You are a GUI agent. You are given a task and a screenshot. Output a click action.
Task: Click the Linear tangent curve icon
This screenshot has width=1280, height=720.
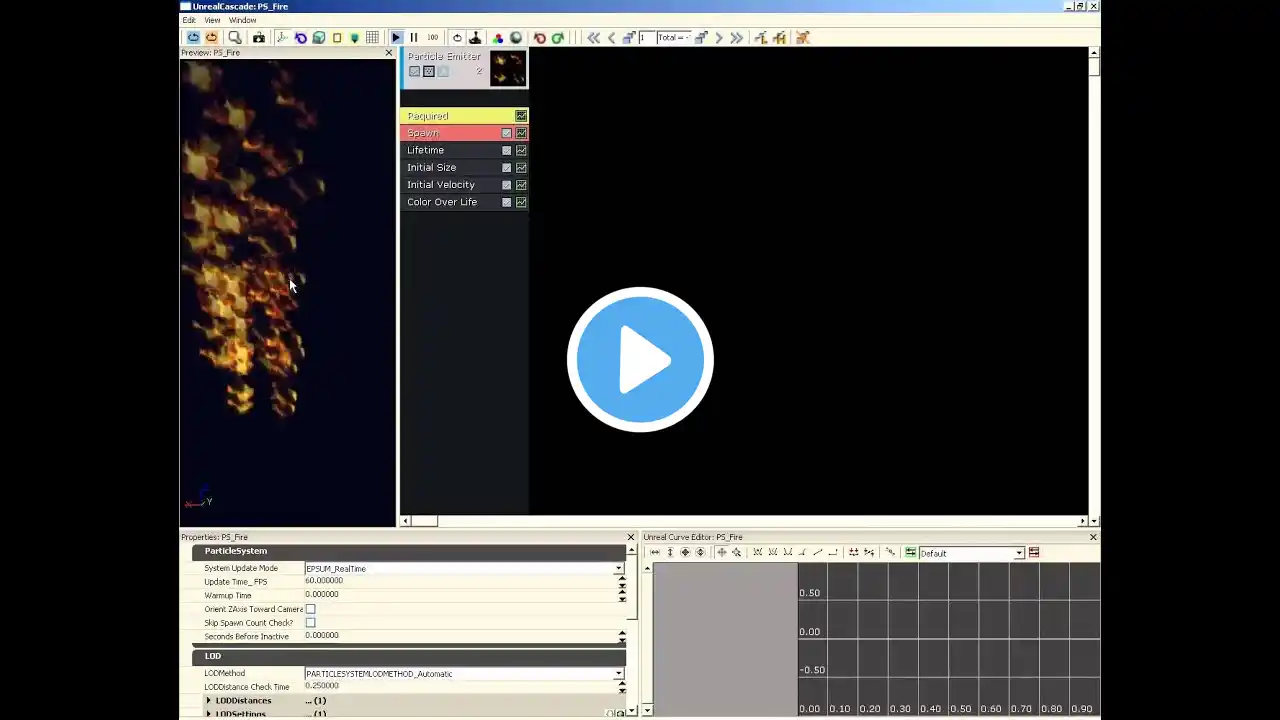[x=818, y=553]
